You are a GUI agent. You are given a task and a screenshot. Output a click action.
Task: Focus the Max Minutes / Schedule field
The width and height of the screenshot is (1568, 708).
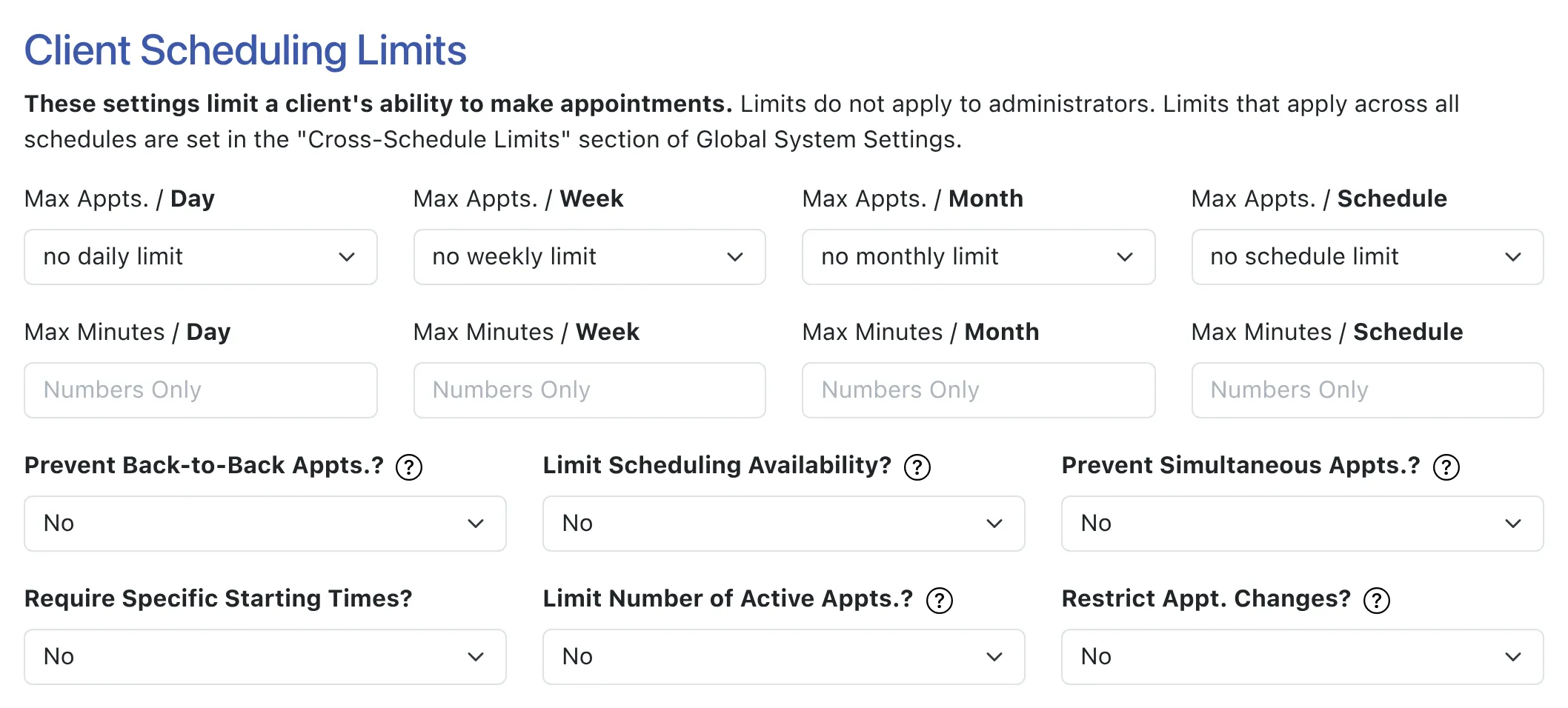point(1368,390)
